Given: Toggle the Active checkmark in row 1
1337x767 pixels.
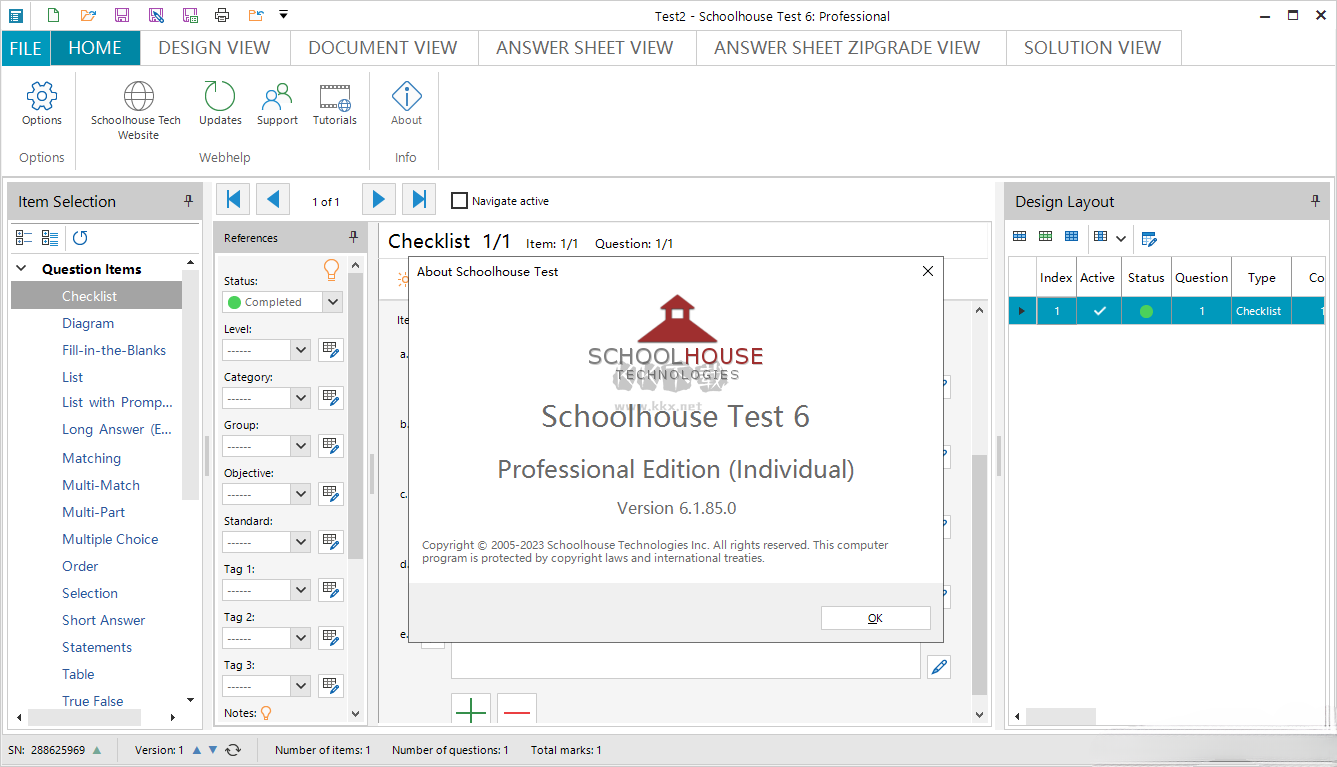Looking at the screenshot, I should pos(1099,311).
